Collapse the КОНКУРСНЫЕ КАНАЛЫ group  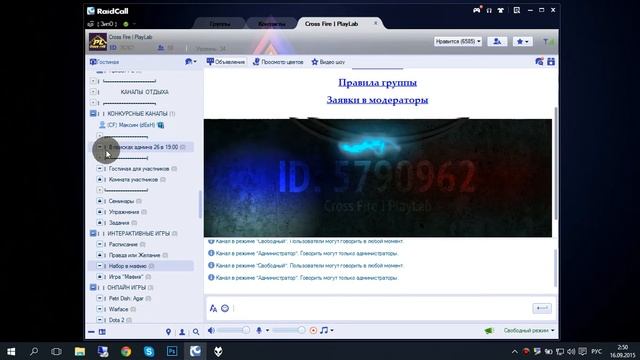93,113
